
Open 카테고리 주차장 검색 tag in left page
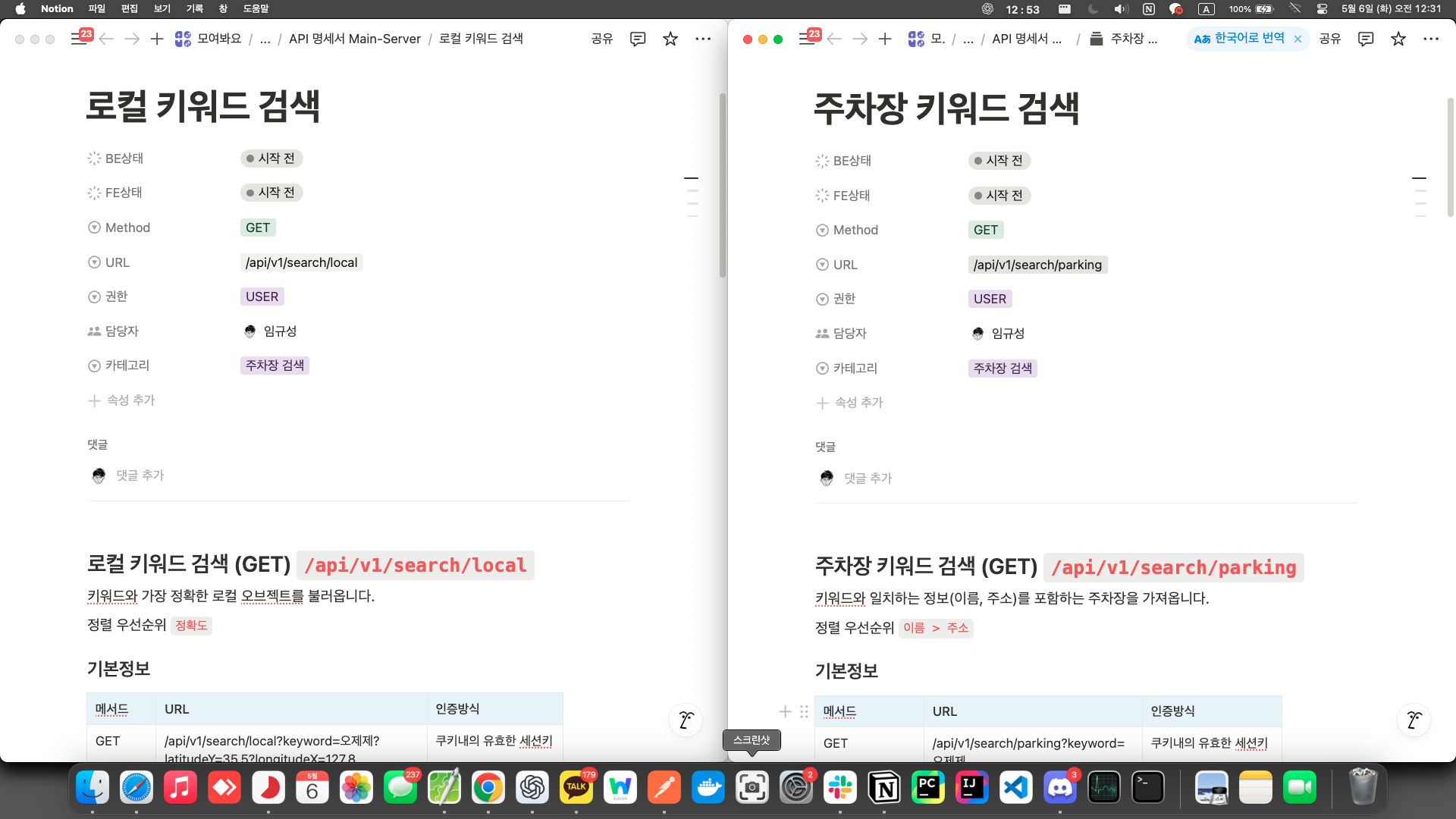pyautogui.click(x=275, y=366)
